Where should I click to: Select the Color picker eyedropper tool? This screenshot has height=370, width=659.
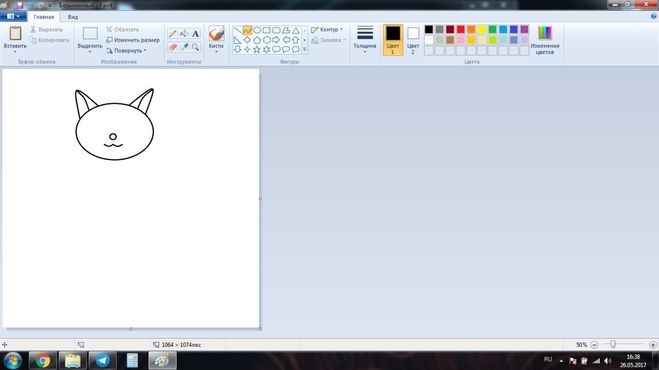tap(184, 47)
